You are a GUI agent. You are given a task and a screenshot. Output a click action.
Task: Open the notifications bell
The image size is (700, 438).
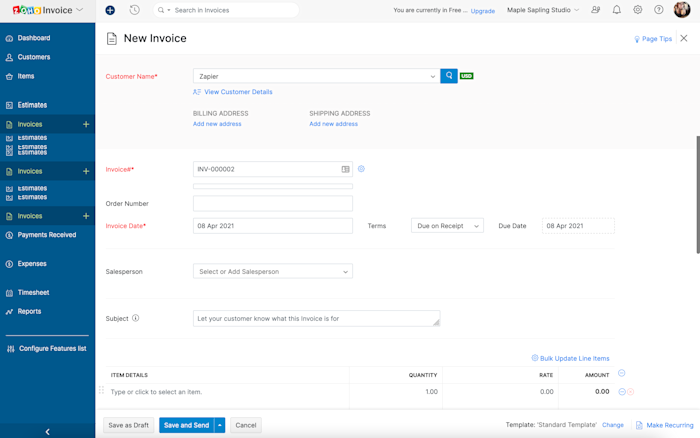tap(617, 10)
